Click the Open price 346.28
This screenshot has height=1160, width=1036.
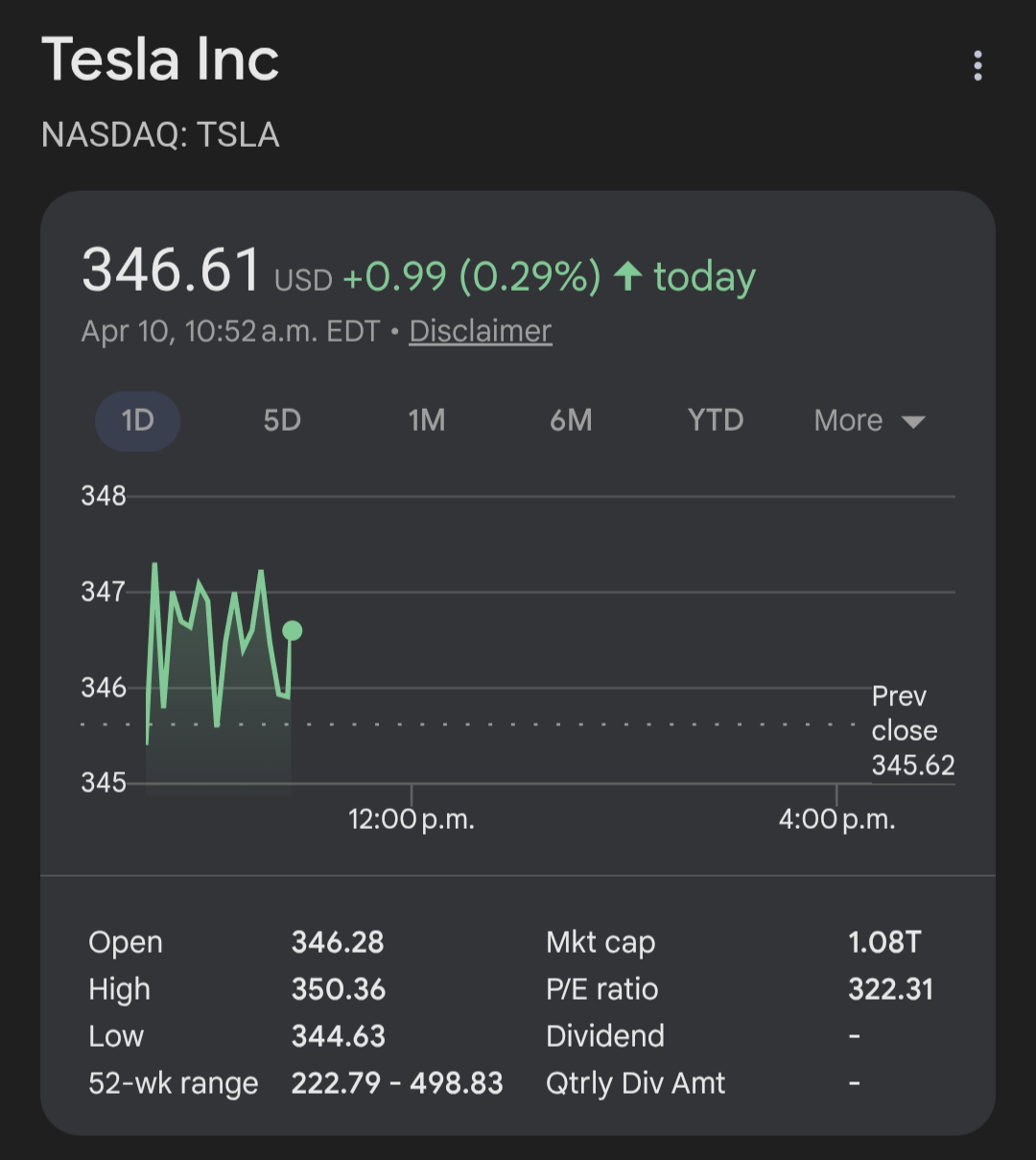pos(338,942)
